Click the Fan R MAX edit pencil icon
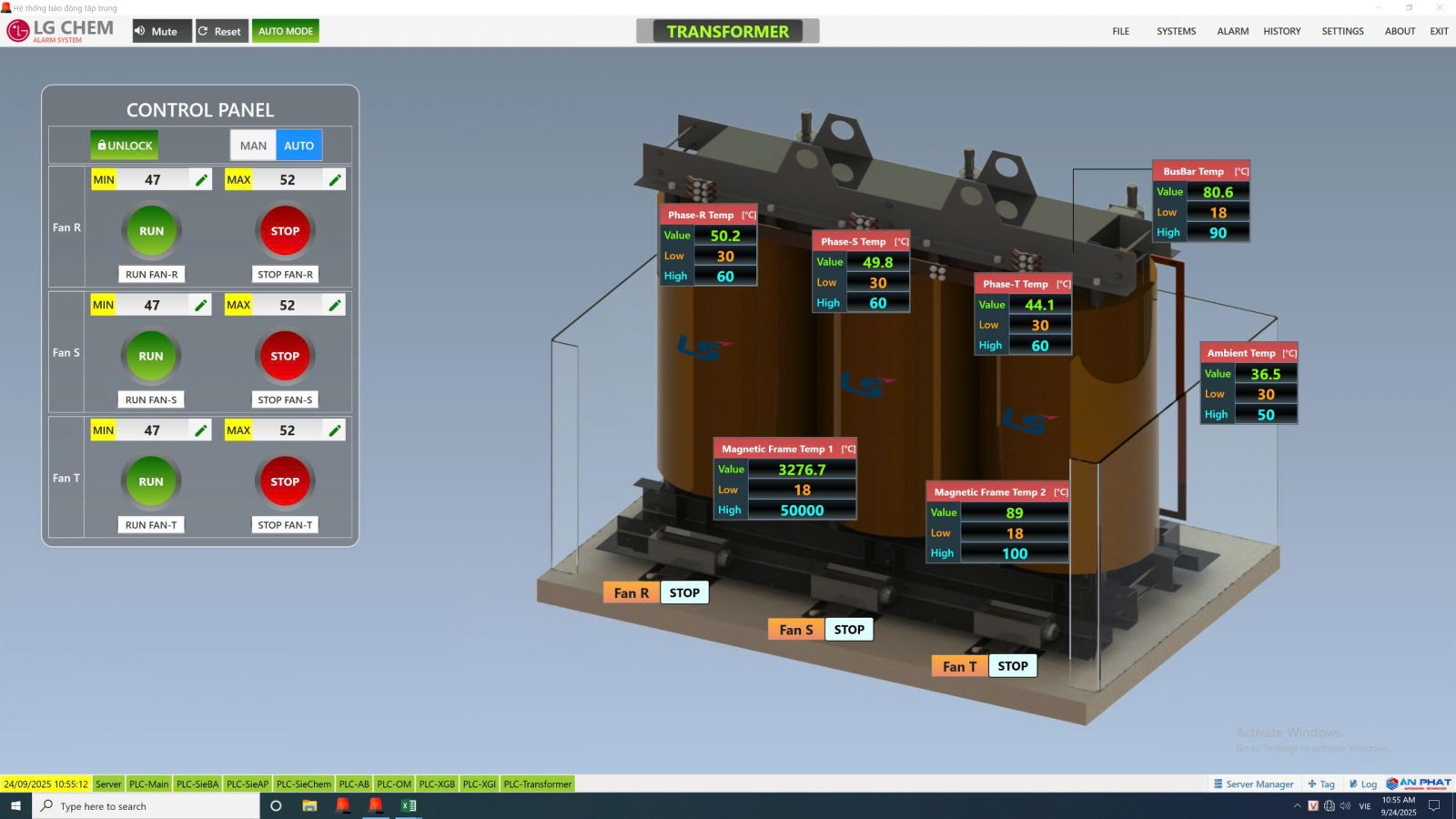The height and width of the screenshot is (819, 1456). (335, 180)
